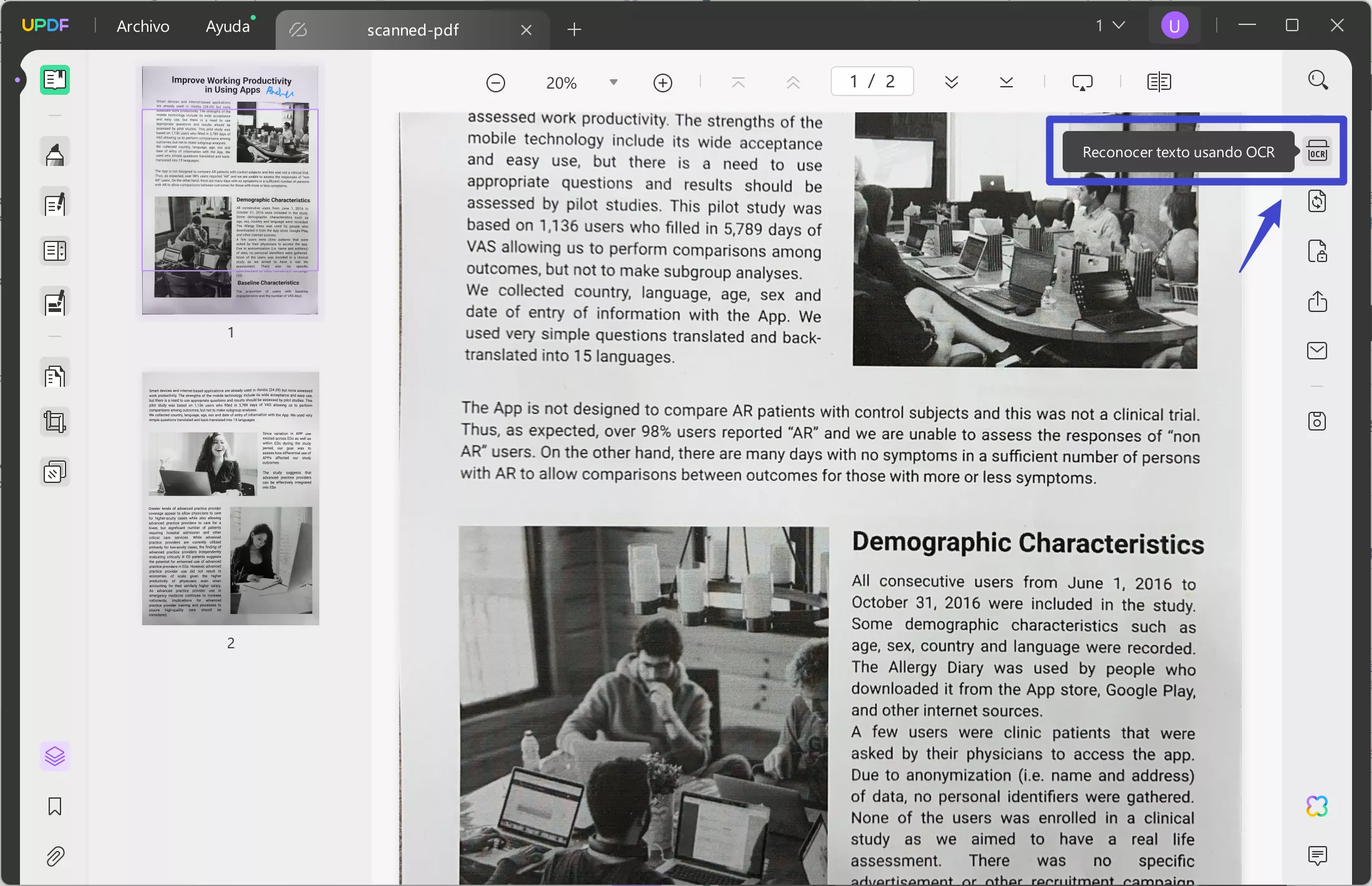Expand the open windows count dropdown
Viewport: 1372px width, 886px height.
1111,26
